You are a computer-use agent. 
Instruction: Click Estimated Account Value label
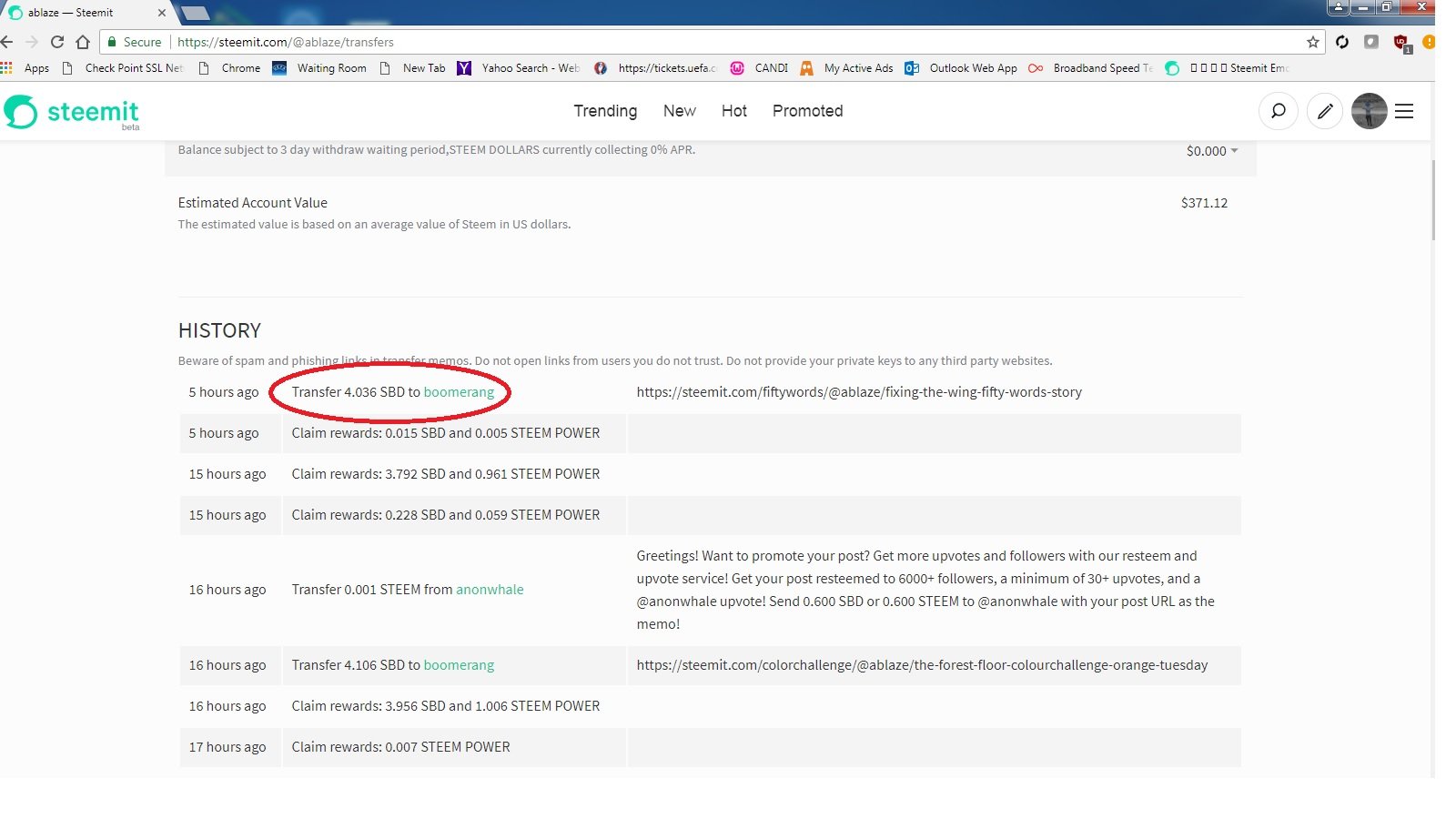pyautogui.click(x=253, y=203)
